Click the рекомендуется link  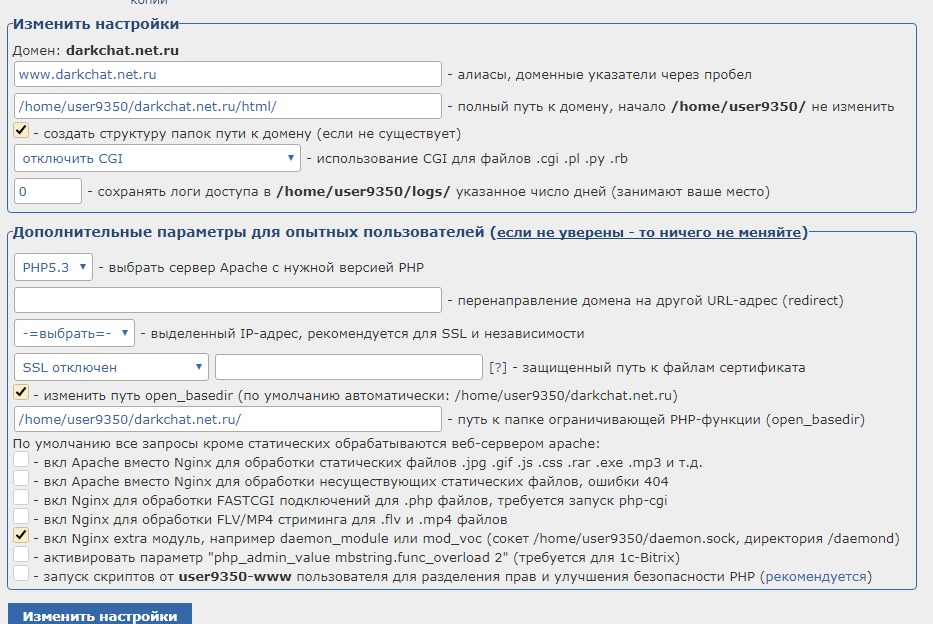click(x=815, y=577)
